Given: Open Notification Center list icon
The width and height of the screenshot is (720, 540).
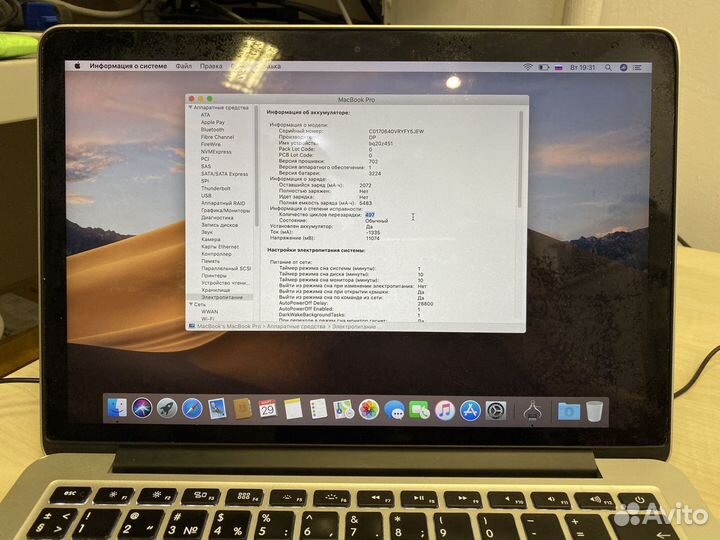Looking at the screenshot, I should (x=637, y=68).
